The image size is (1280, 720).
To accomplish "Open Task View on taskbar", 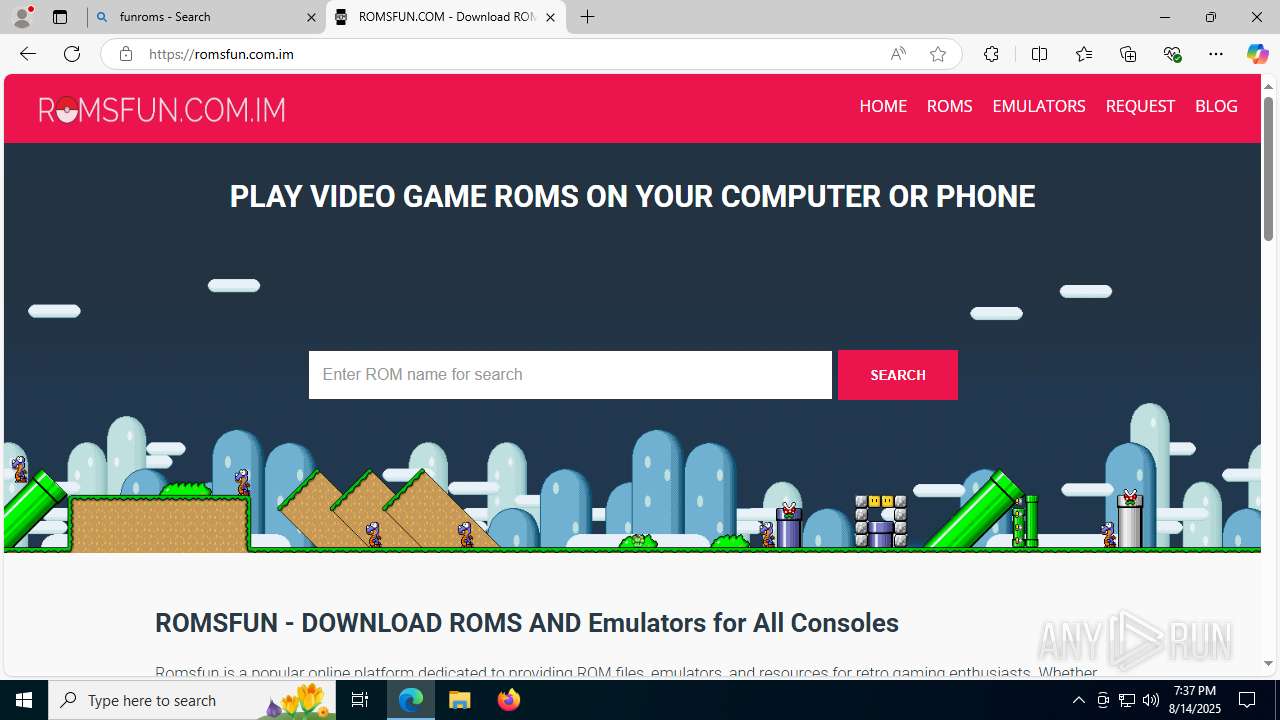I will (x=360, y=700).
